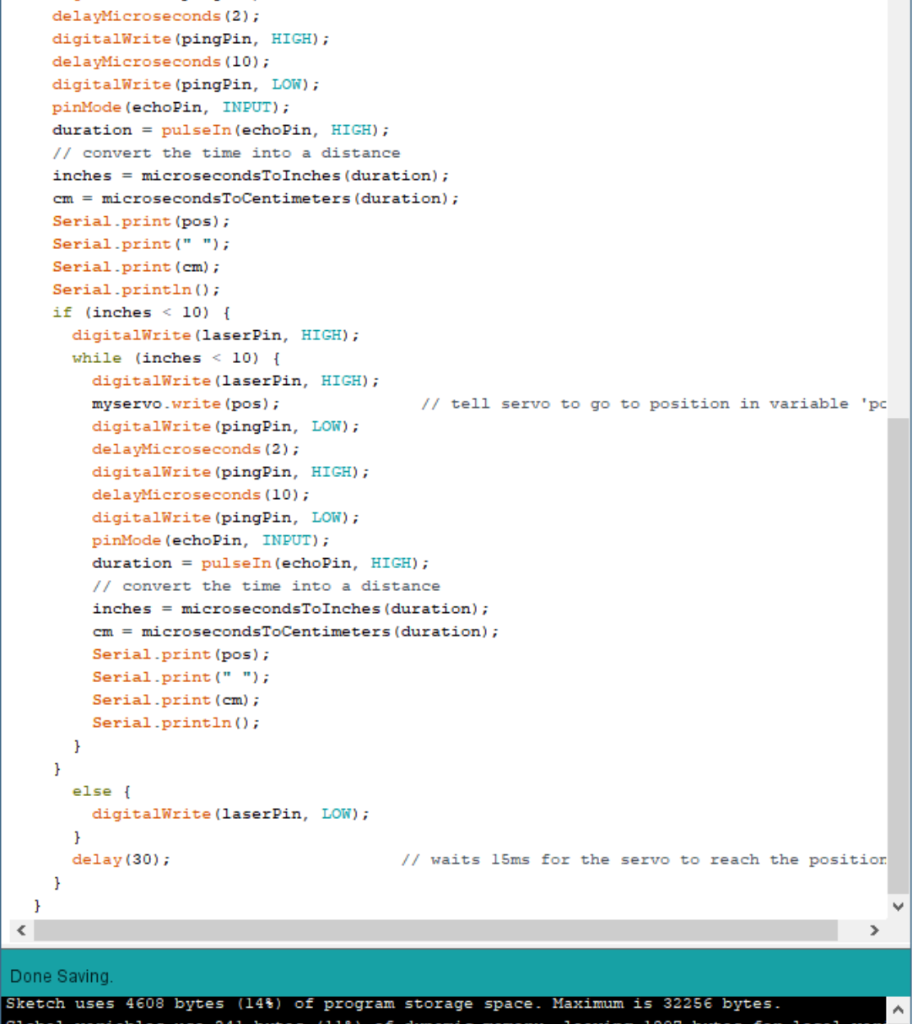
Task: Click the scroll-down chevron on the vertical scrollbar
Action: 897,906
